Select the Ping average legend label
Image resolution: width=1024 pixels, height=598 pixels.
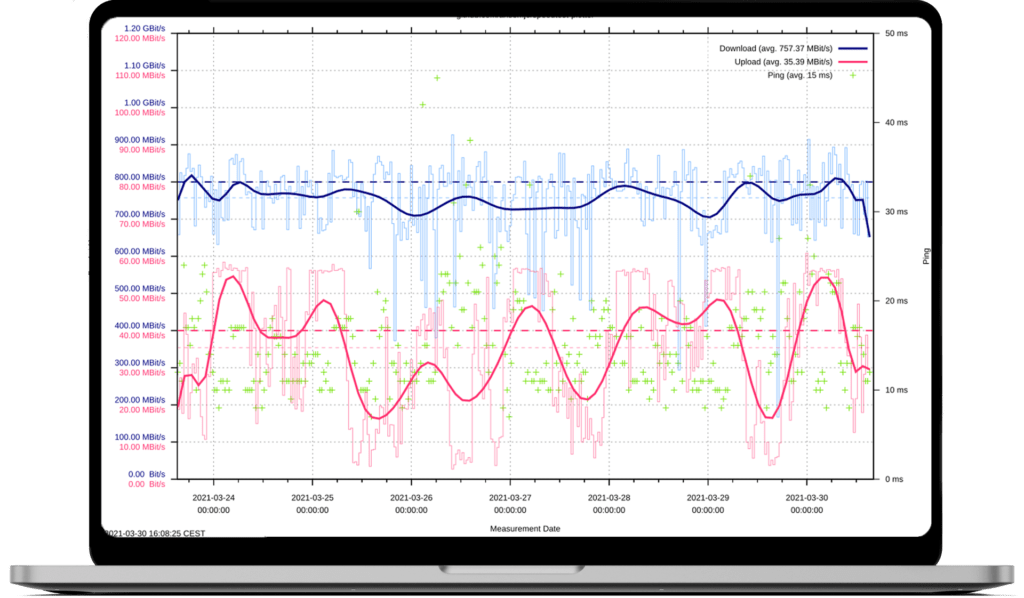(x=797, y=75)
